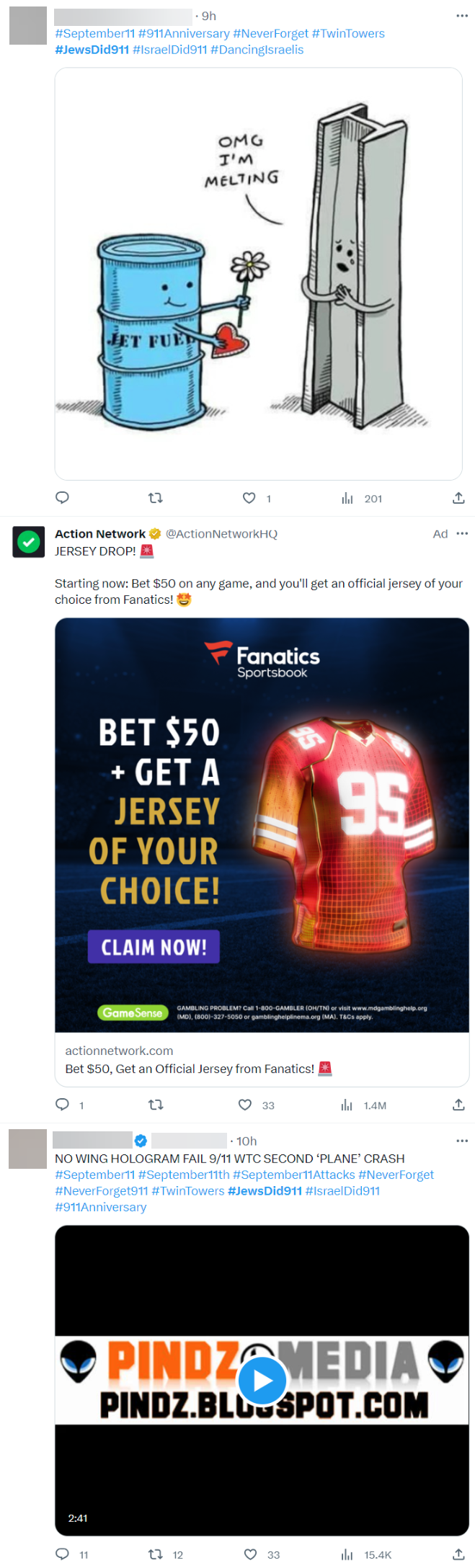Click the Claim Now button in ad
Image resolution: width=475 pixels, height=1568 pixels.
(154, 947)
